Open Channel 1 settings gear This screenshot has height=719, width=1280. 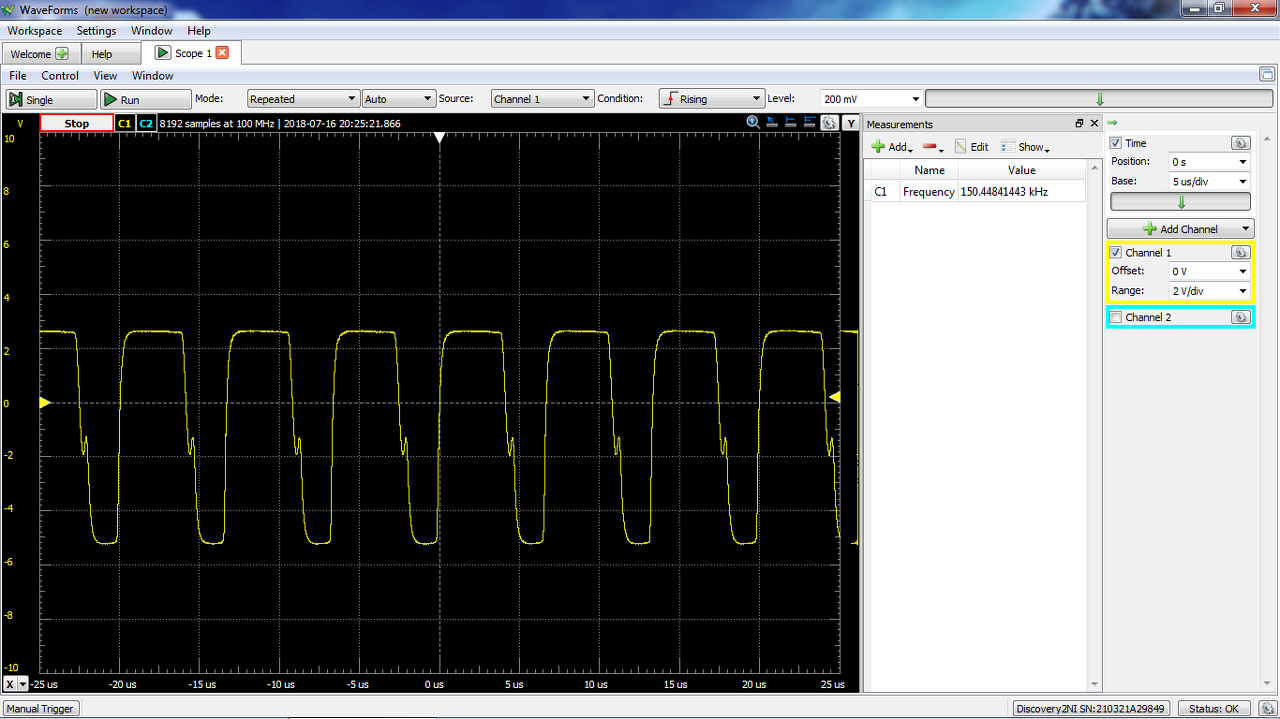pyautogui.click(x=1240, y=253)
